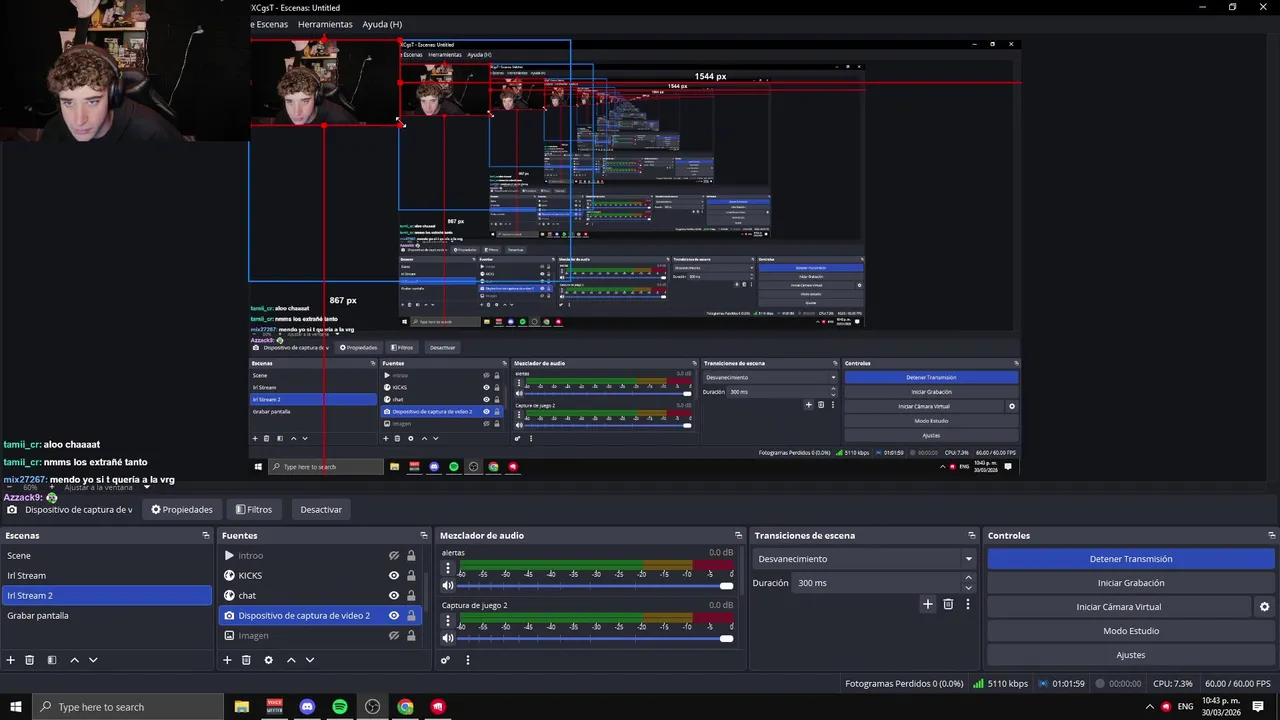
Task: Click Detener Transmisión button
Action: 1131,559
